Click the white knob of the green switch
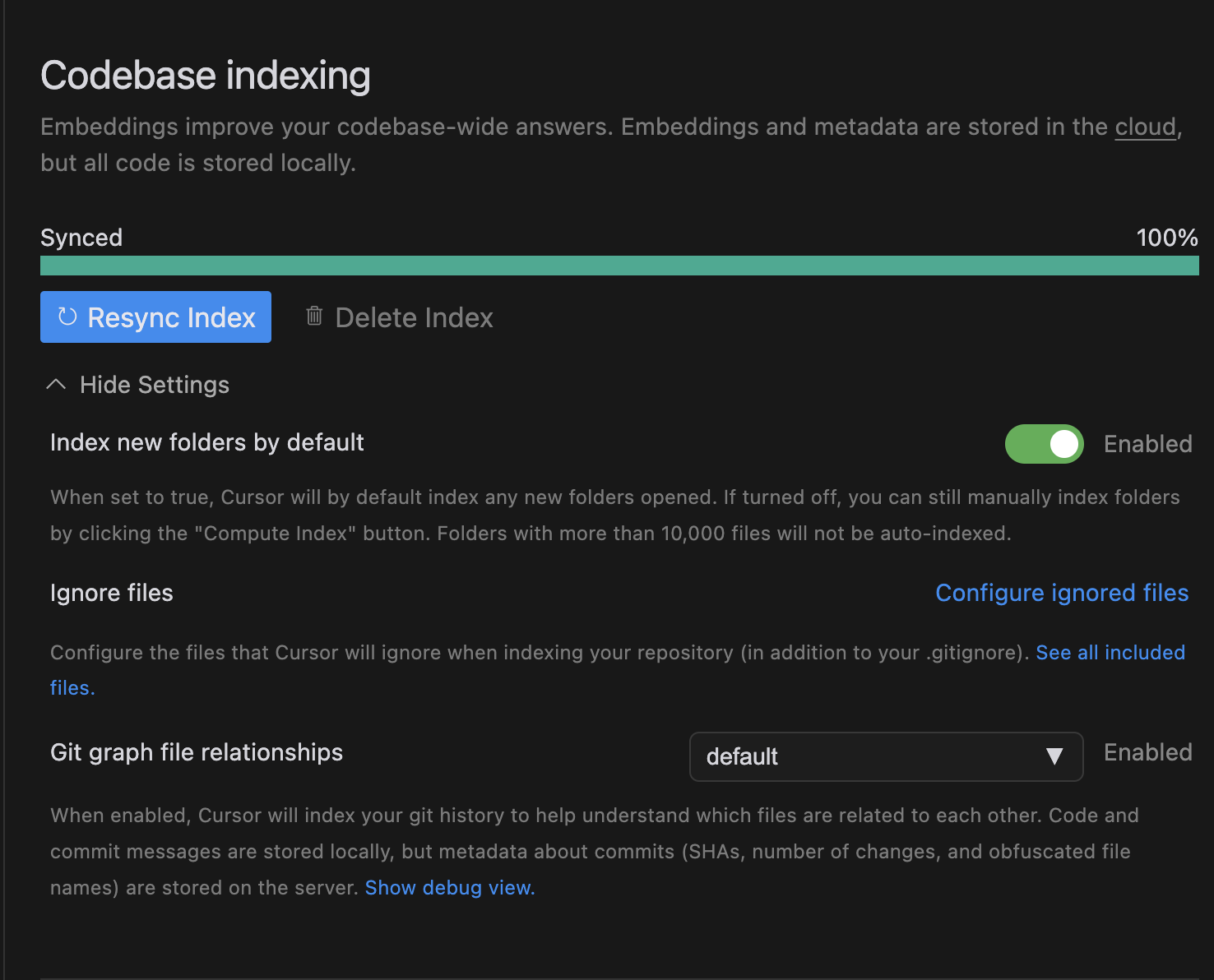Screen dimensions: 1214x980 click(1063, 444)
